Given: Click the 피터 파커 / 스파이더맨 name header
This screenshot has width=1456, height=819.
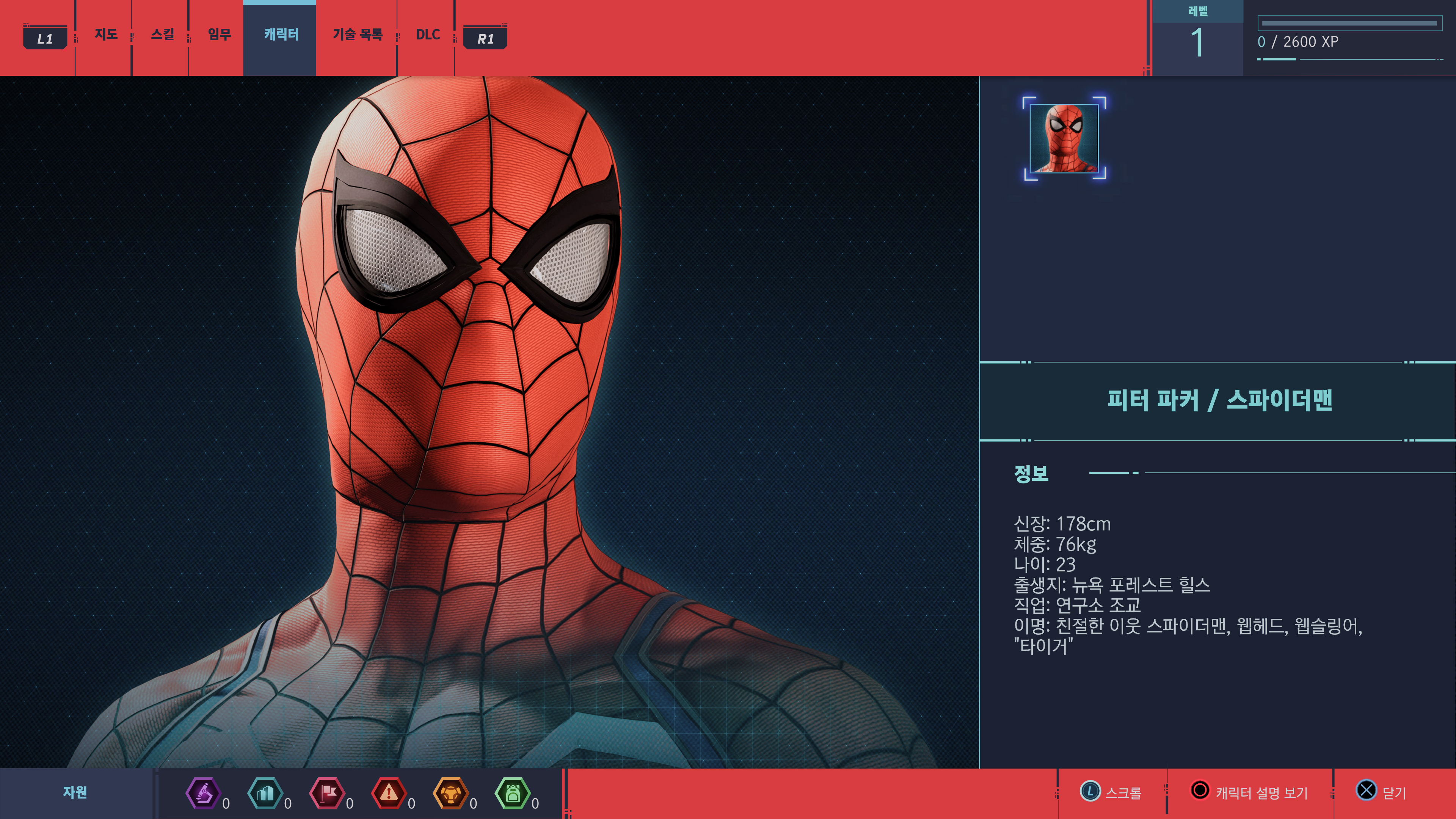Looking at the screenshot, I should point(1219,400).
